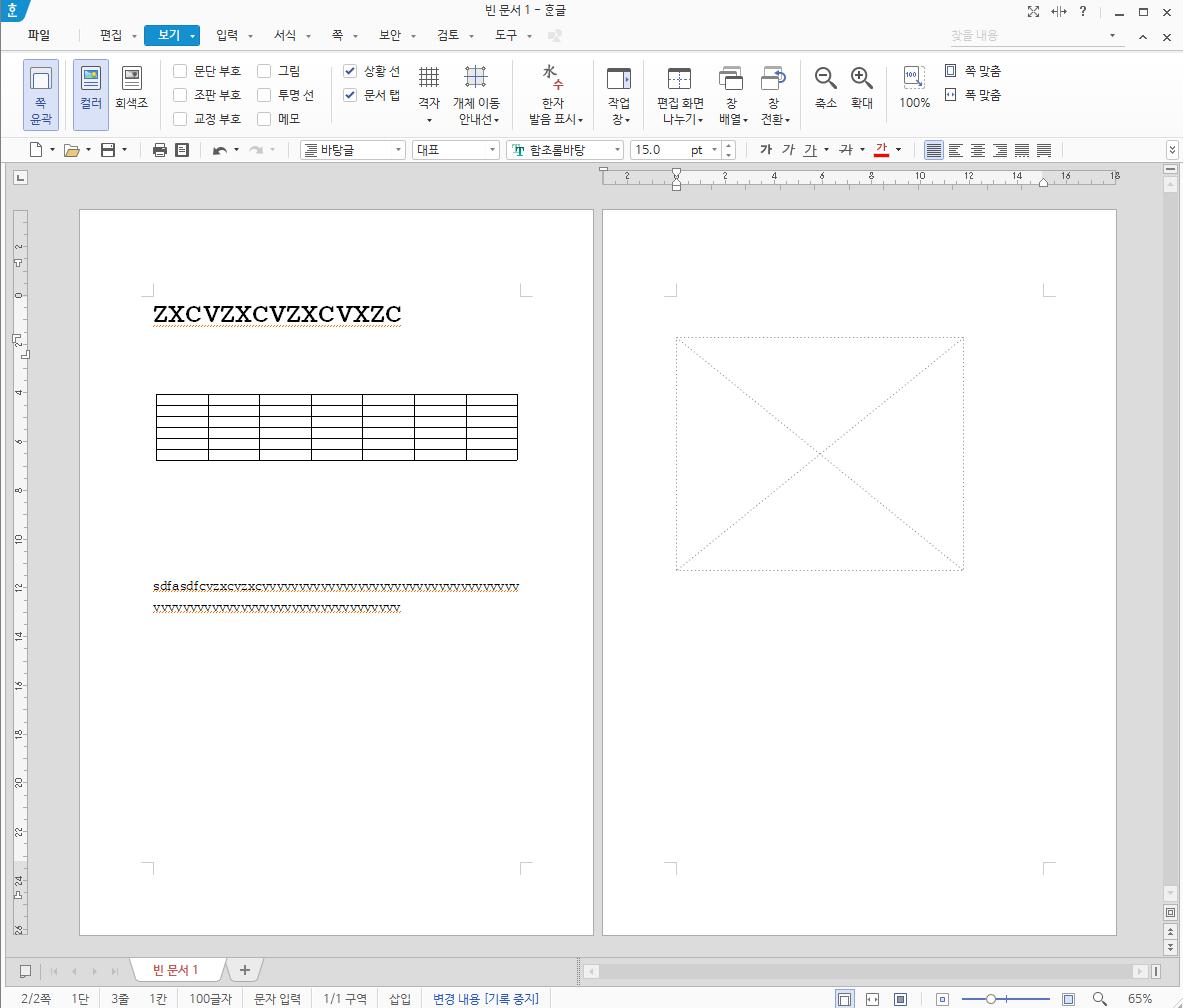Image resolution: width=1183 pixels, height=1008 pixels.
Task: Expand the 함초롬바탕 font dropdown
Action: pos(617,150)
